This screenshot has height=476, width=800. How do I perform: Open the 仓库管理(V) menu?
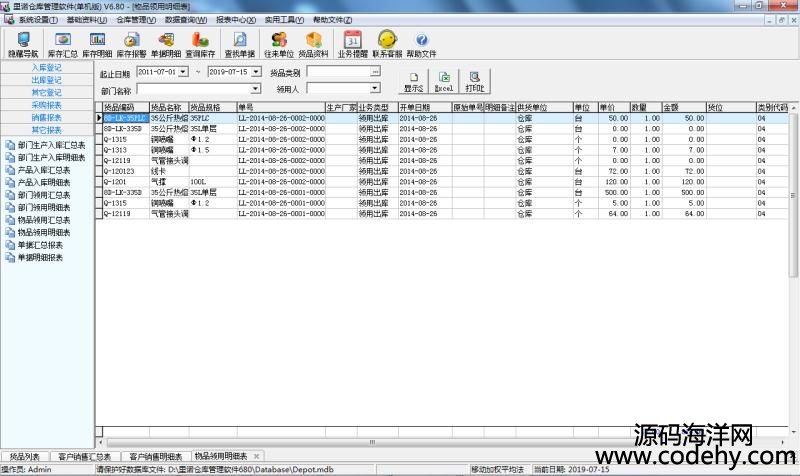point(136,20)
